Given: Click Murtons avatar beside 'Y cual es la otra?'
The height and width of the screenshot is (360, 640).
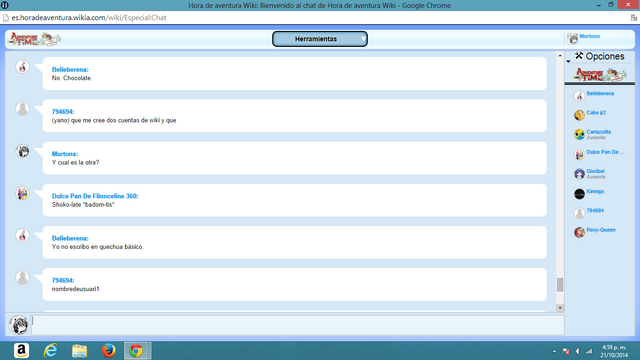Looking at the screenshot, I should [x=22, y=151].
